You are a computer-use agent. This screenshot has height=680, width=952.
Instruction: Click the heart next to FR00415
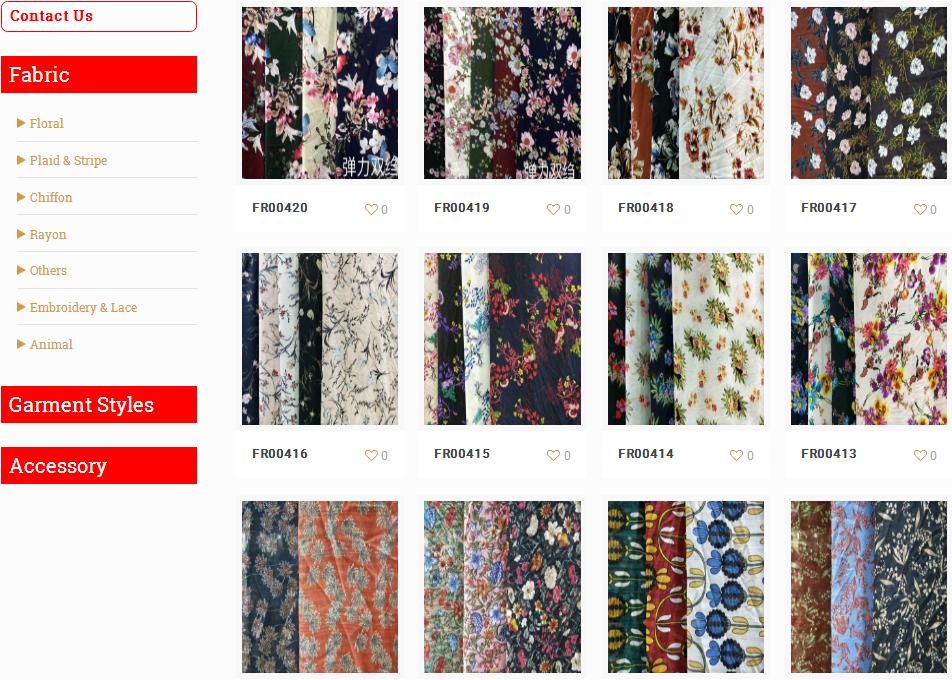(553, 455)
